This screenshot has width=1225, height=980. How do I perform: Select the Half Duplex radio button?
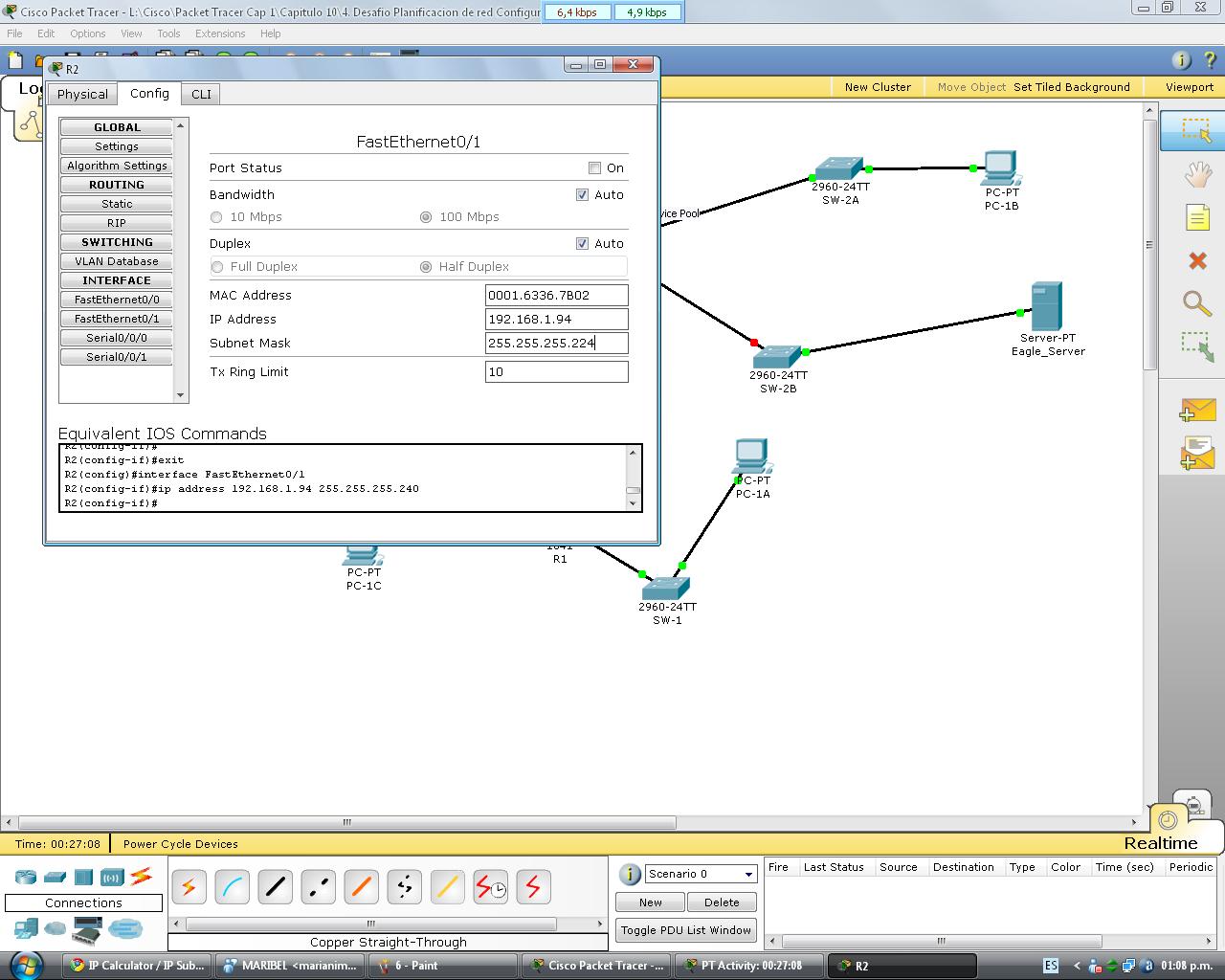point(426,267)
